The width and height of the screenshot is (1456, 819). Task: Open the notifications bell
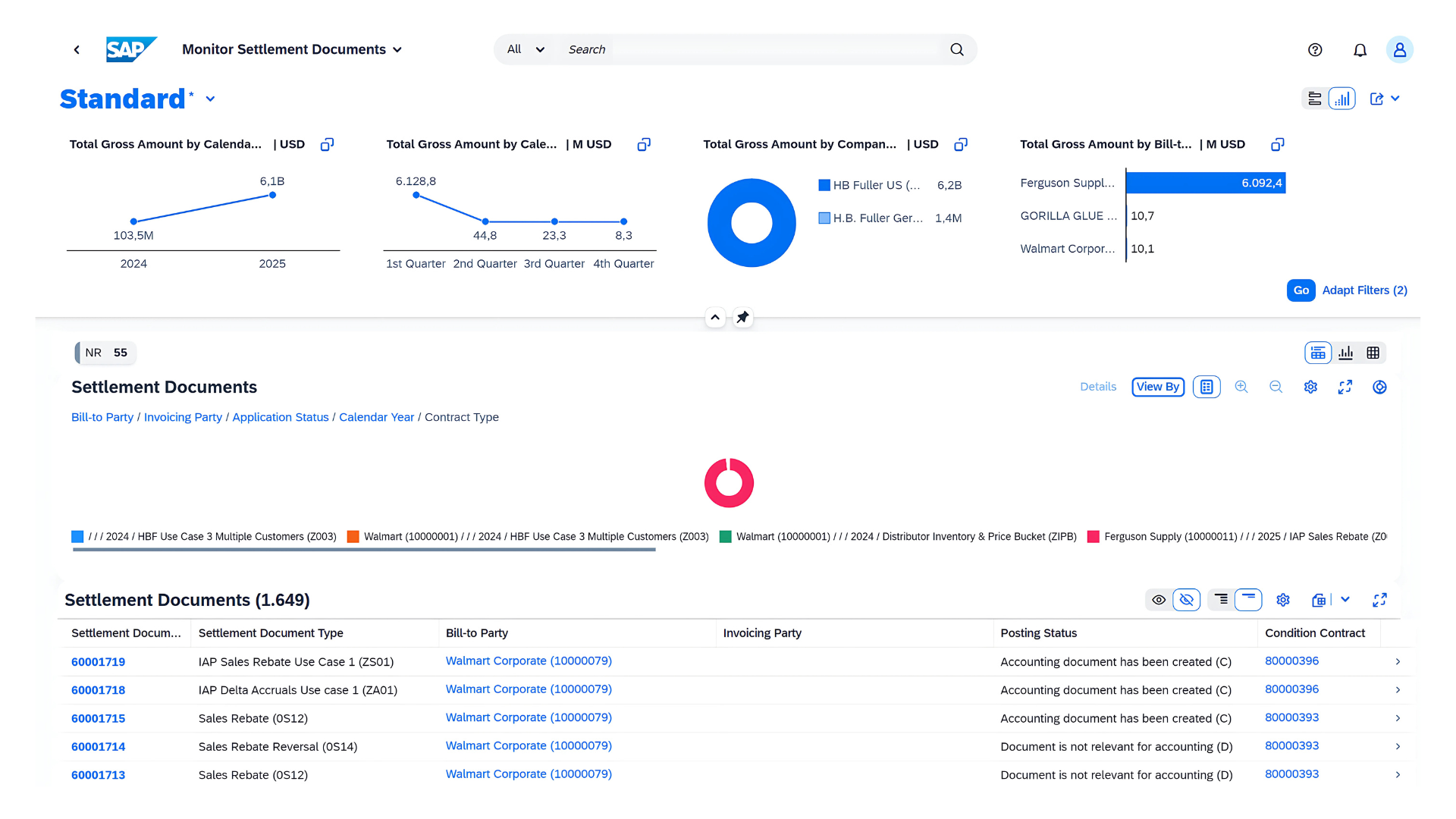point(1360,49)
